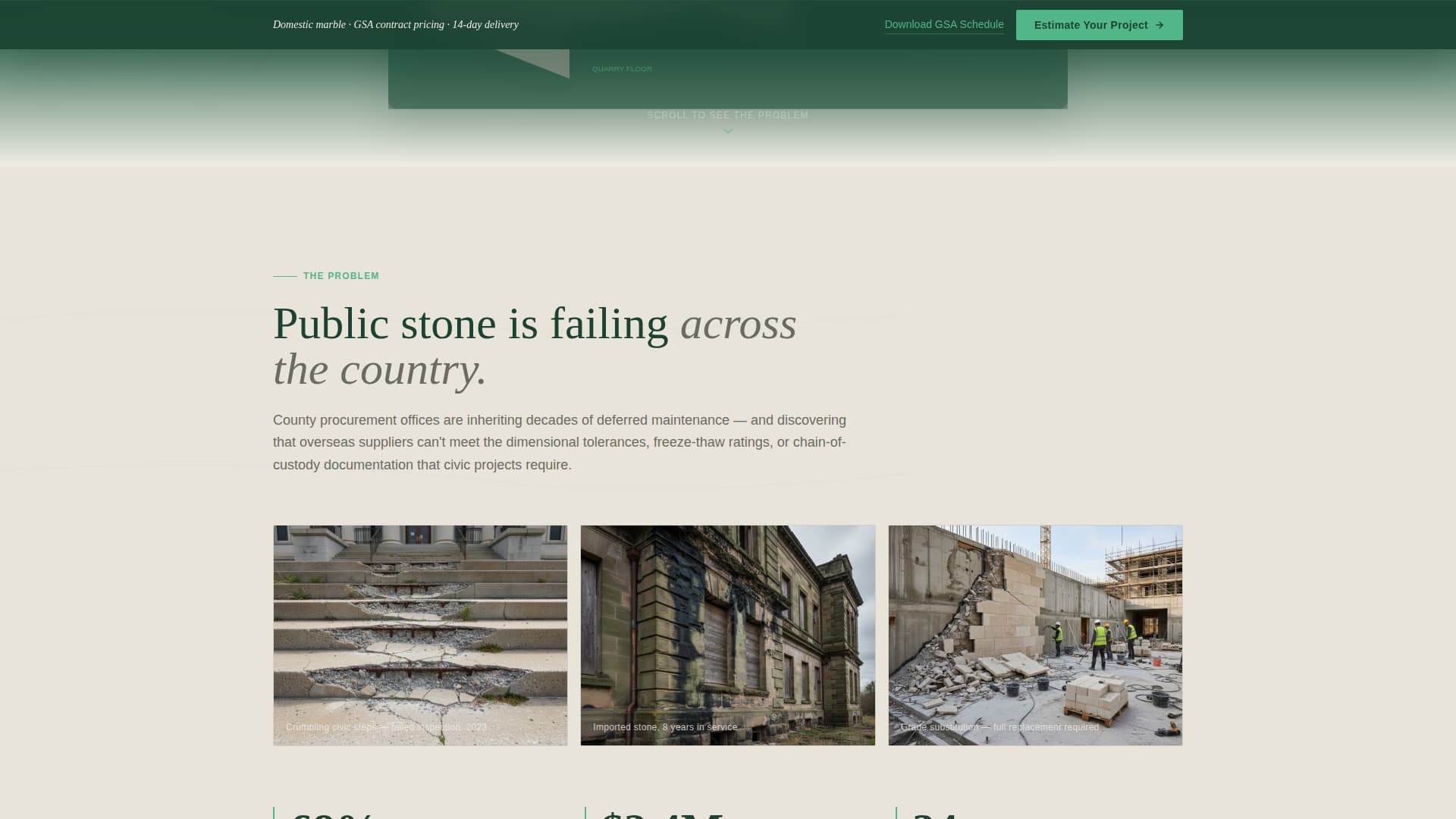1456x819 pixels.
Task: Click the italic tagline mentioning 14-day delivery
Action: click(x=395, y=24)
